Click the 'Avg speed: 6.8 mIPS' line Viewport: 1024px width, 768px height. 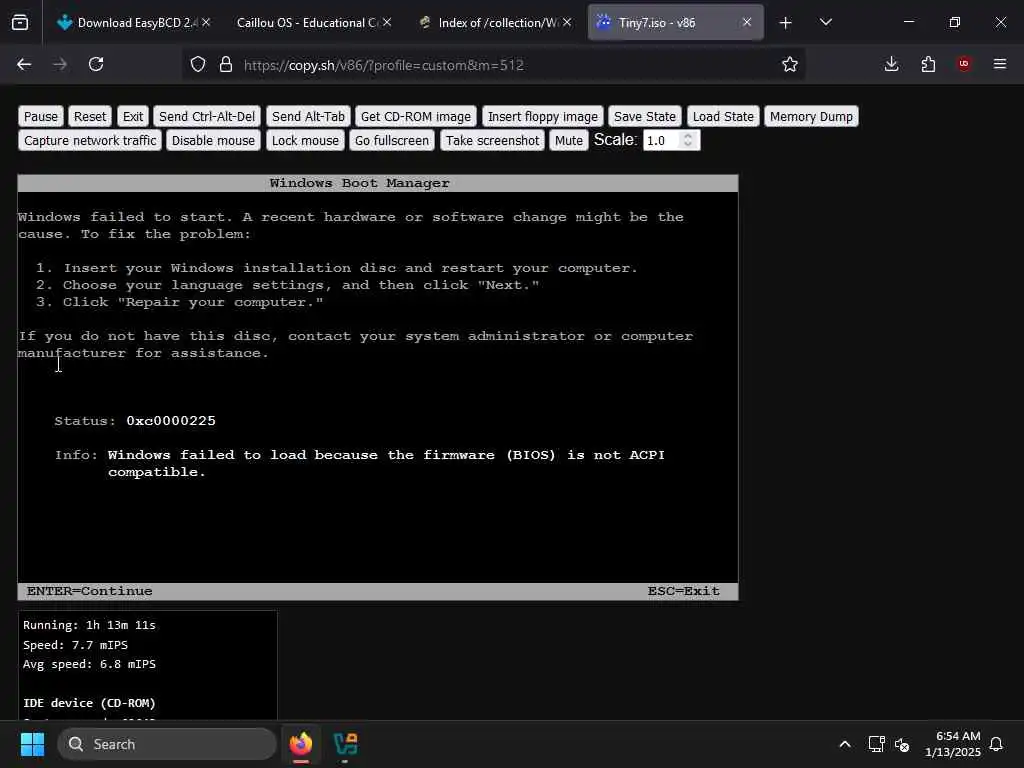tap(89, 664)
